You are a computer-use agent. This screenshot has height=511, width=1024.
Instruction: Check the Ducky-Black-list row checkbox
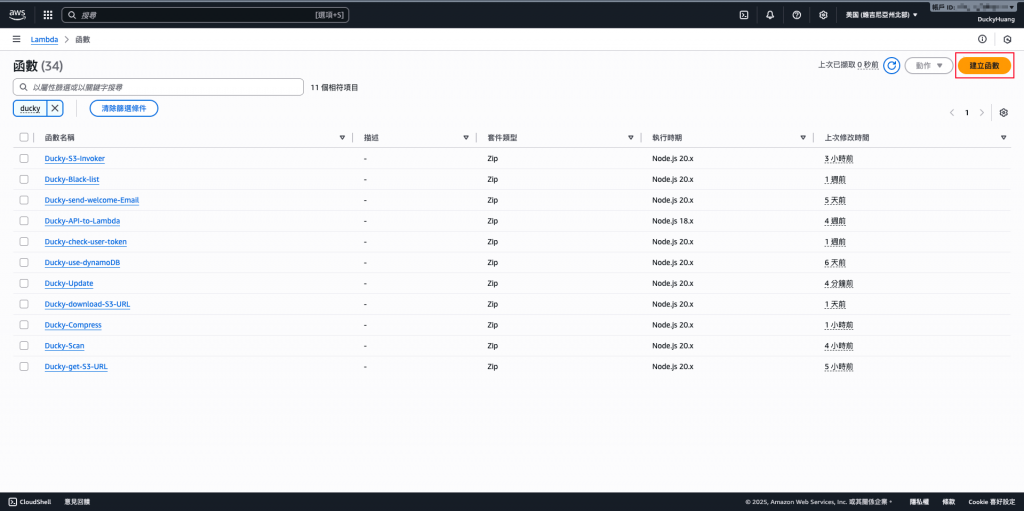pyautogui.click(x=24, y=179)
